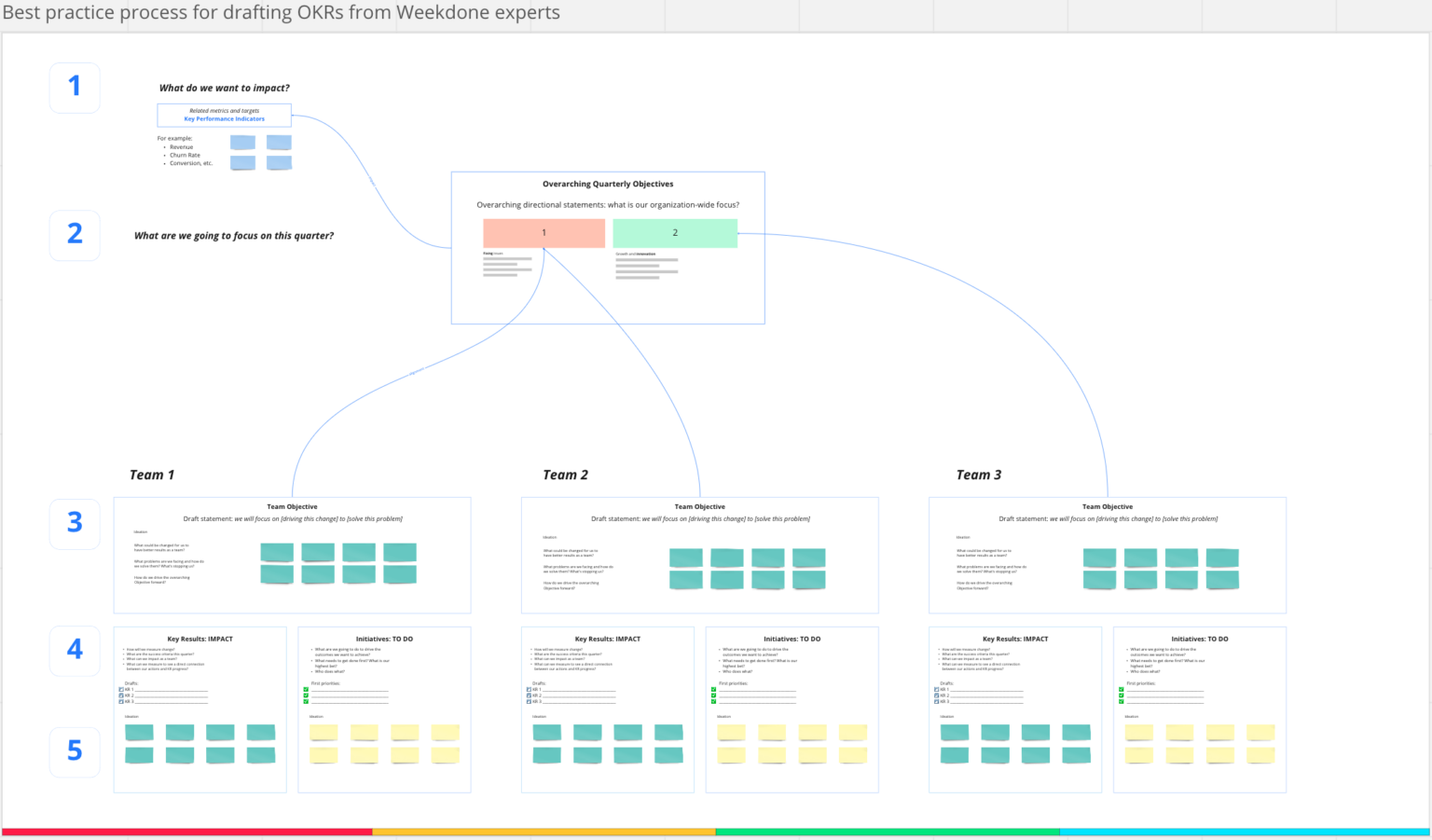
Task: Select a blue KPI example sticky note
Action: (242, 142)
